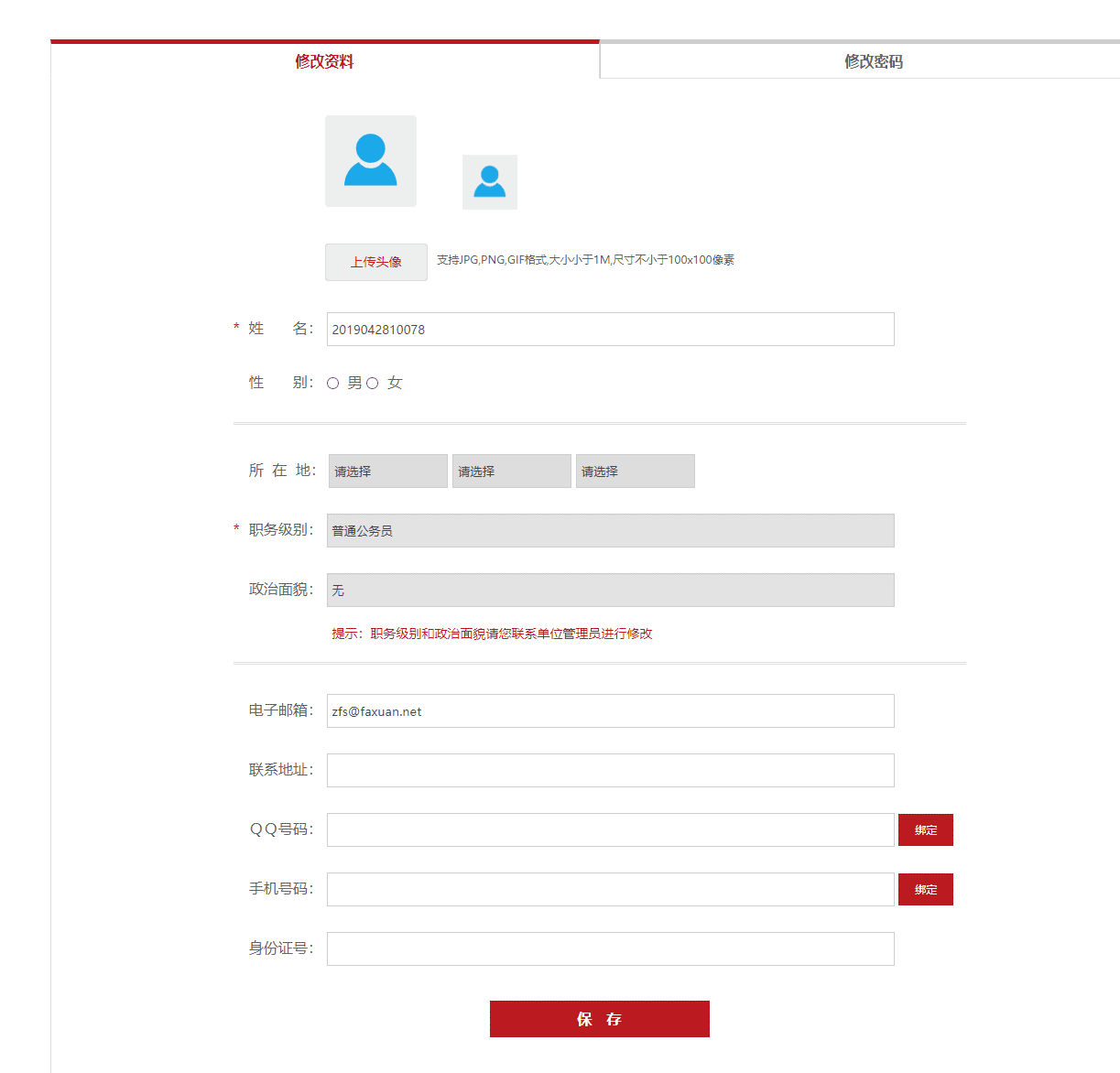Select the 女 gender radio button
Image resolution: width=1120 pixels, height=1073 pixels.
tap(373, 384)
